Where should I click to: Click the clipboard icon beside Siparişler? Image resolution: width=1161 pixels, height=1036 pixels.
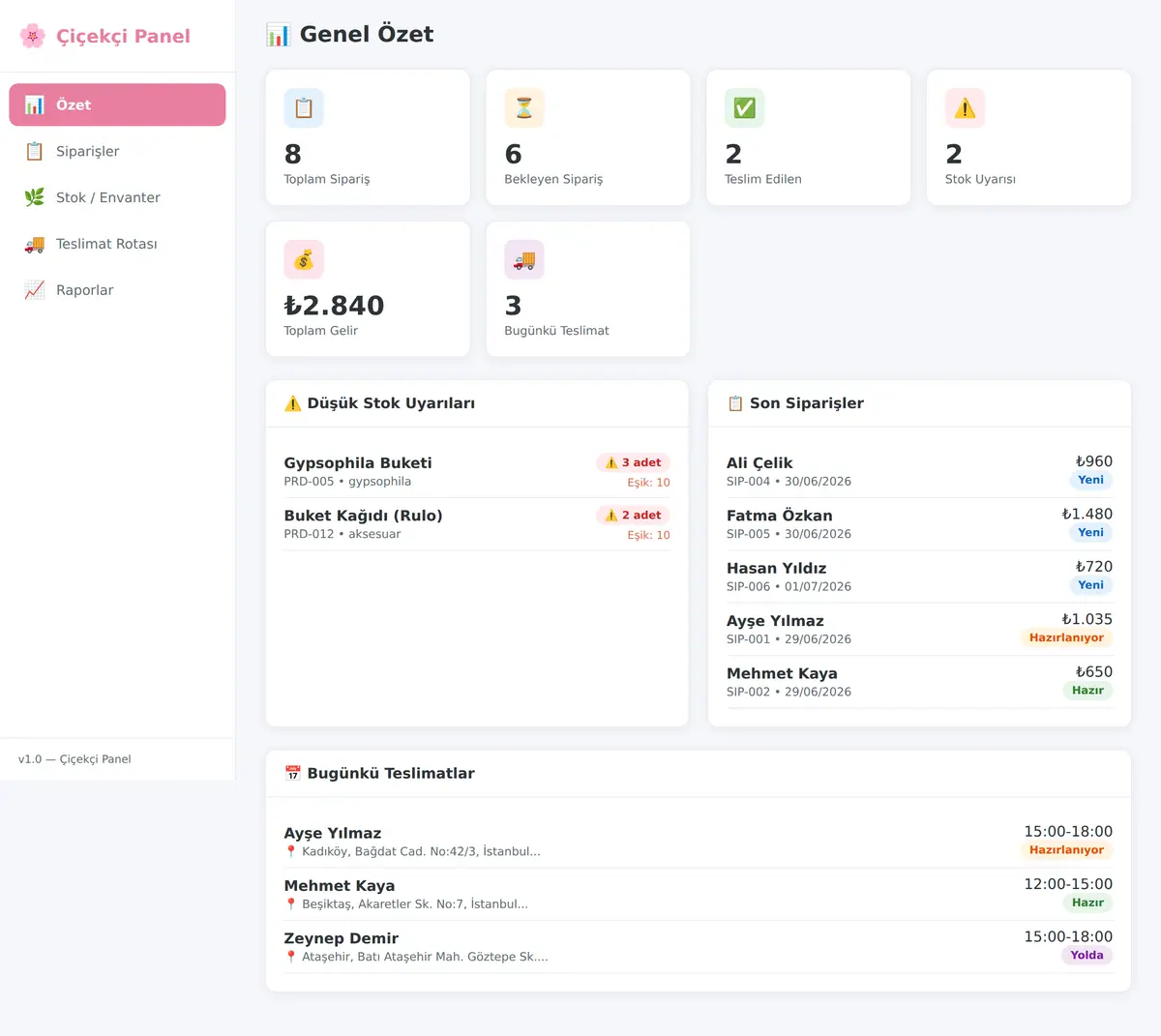pos(35,151)
